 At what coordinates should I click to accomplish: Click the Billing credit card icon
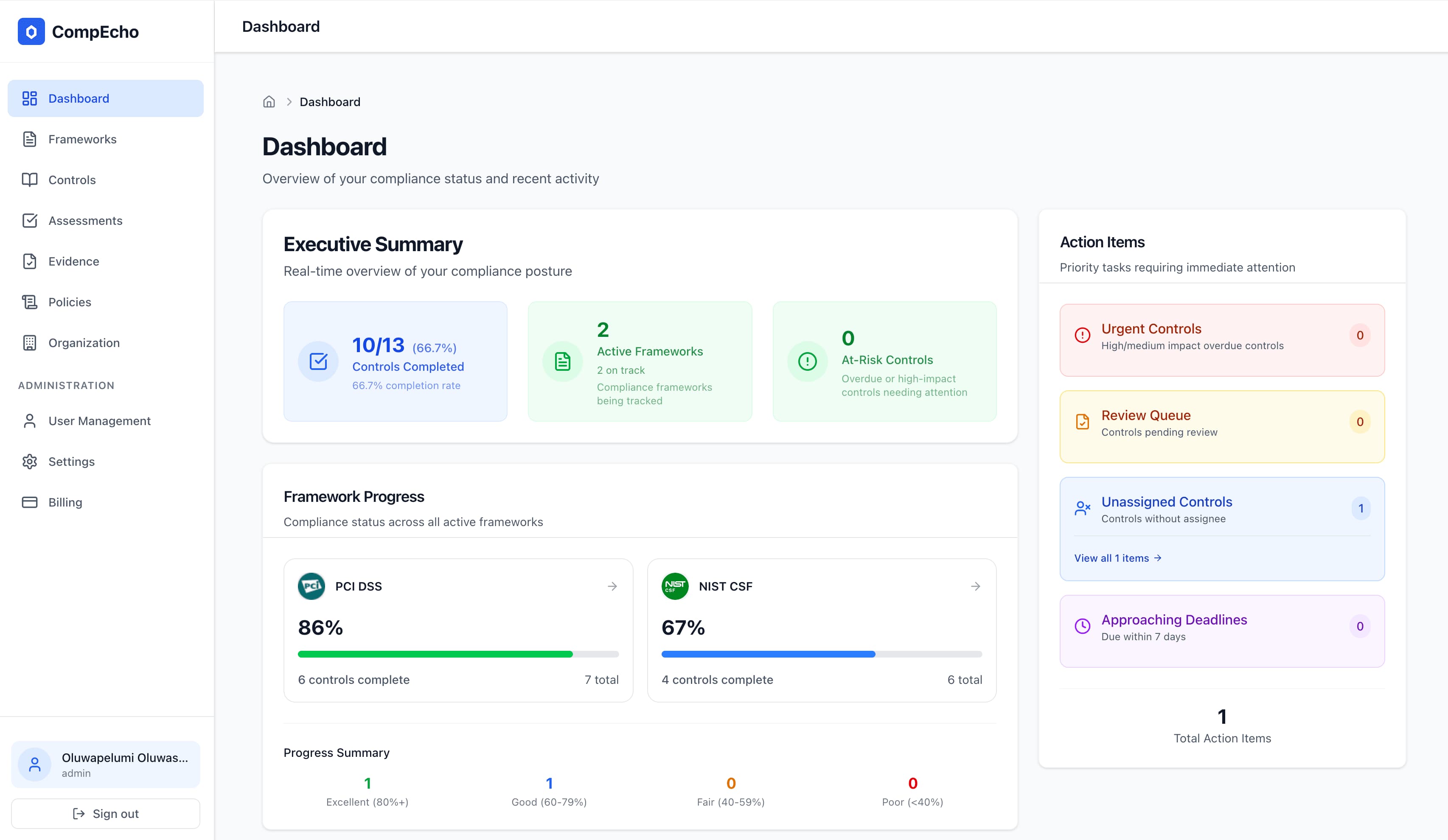[30, 501]
